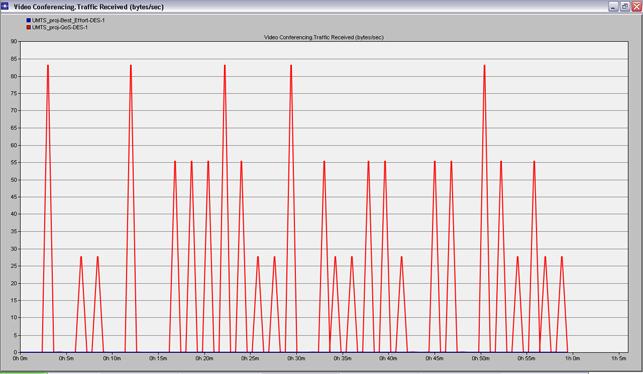Minimize the Video Conferencing graph window
This screenshot has width=643, height=374.
[x=613, y=7]
